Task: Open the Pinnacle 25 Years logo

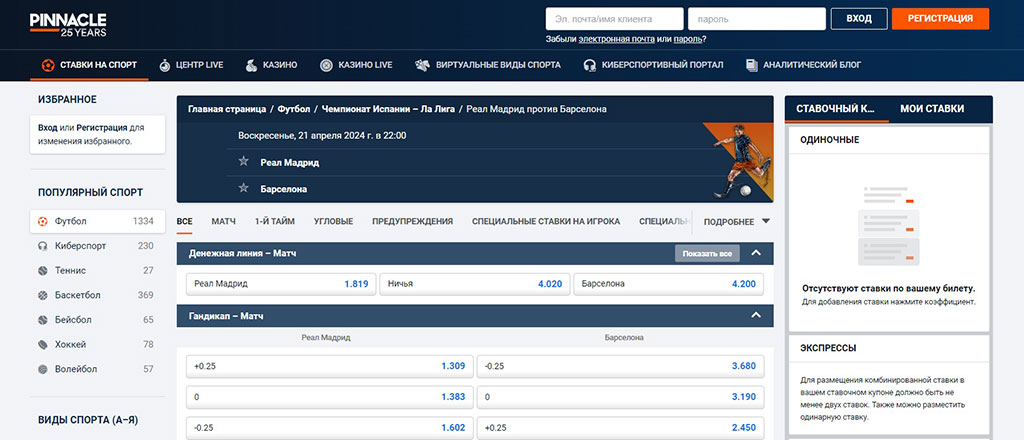Action: (68, 24)
